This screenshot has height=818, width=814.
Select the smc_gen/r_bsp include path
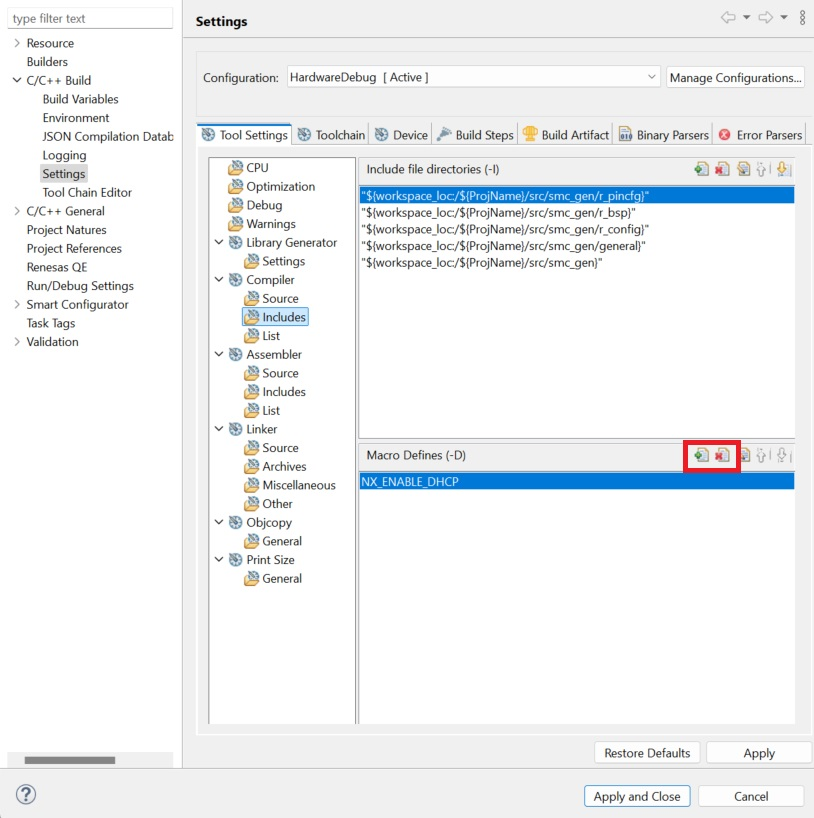point(577,213)
